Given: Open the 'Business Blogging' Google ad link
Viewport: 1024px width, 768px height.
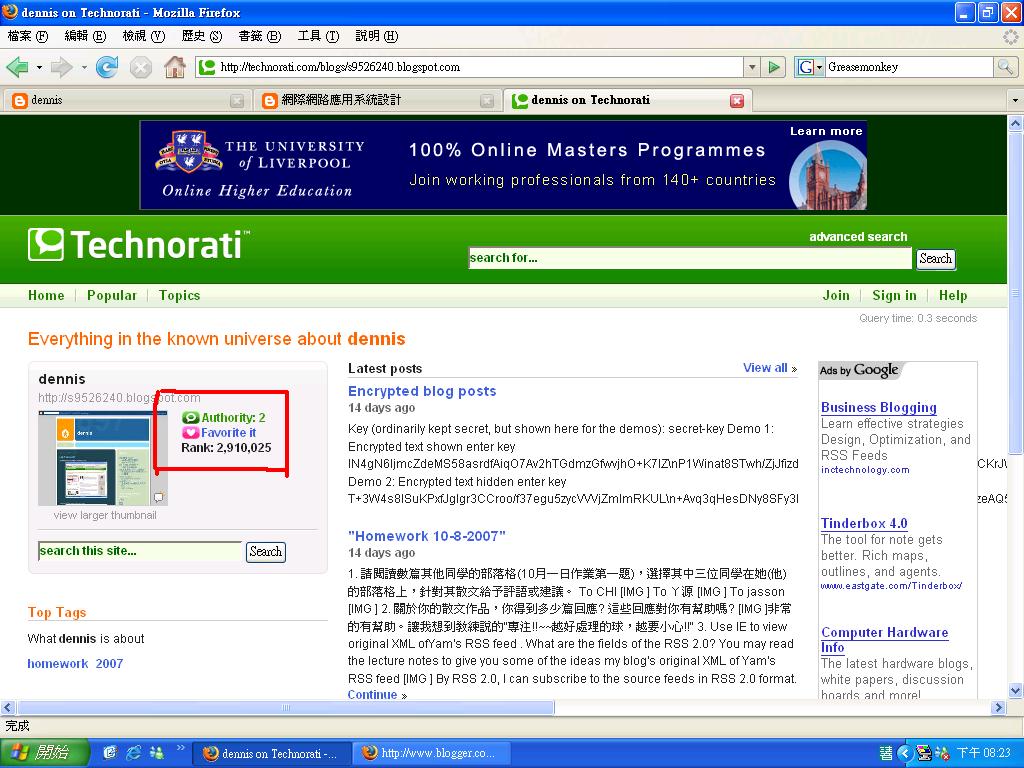Looking at the screenshot, I should pos(878,408).
